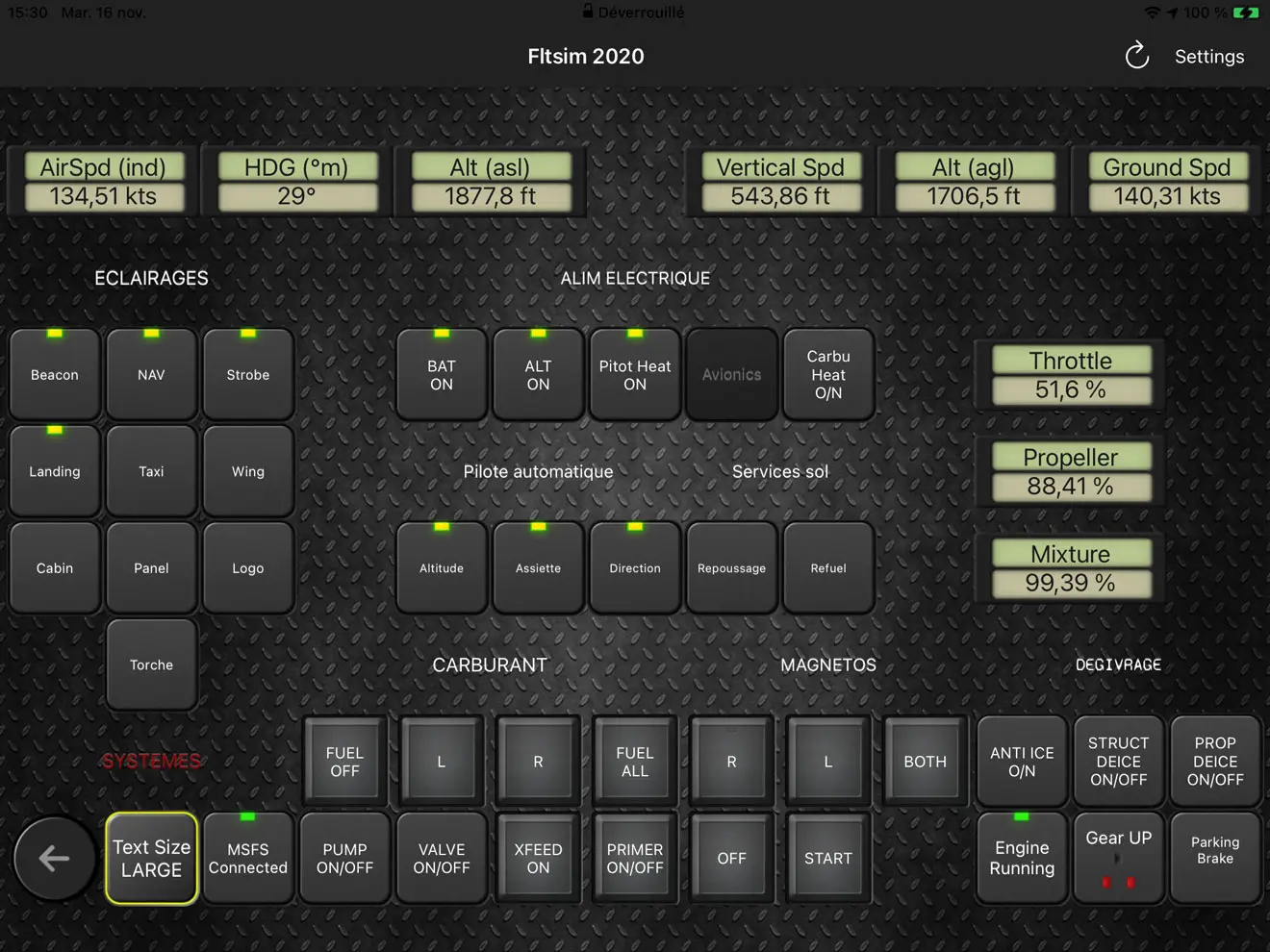Image resolution: width=1270 pixels, height=952 pixels.
Task: Click MSFS Connected button
Action: pyautogui.click(x=248, y=858)
